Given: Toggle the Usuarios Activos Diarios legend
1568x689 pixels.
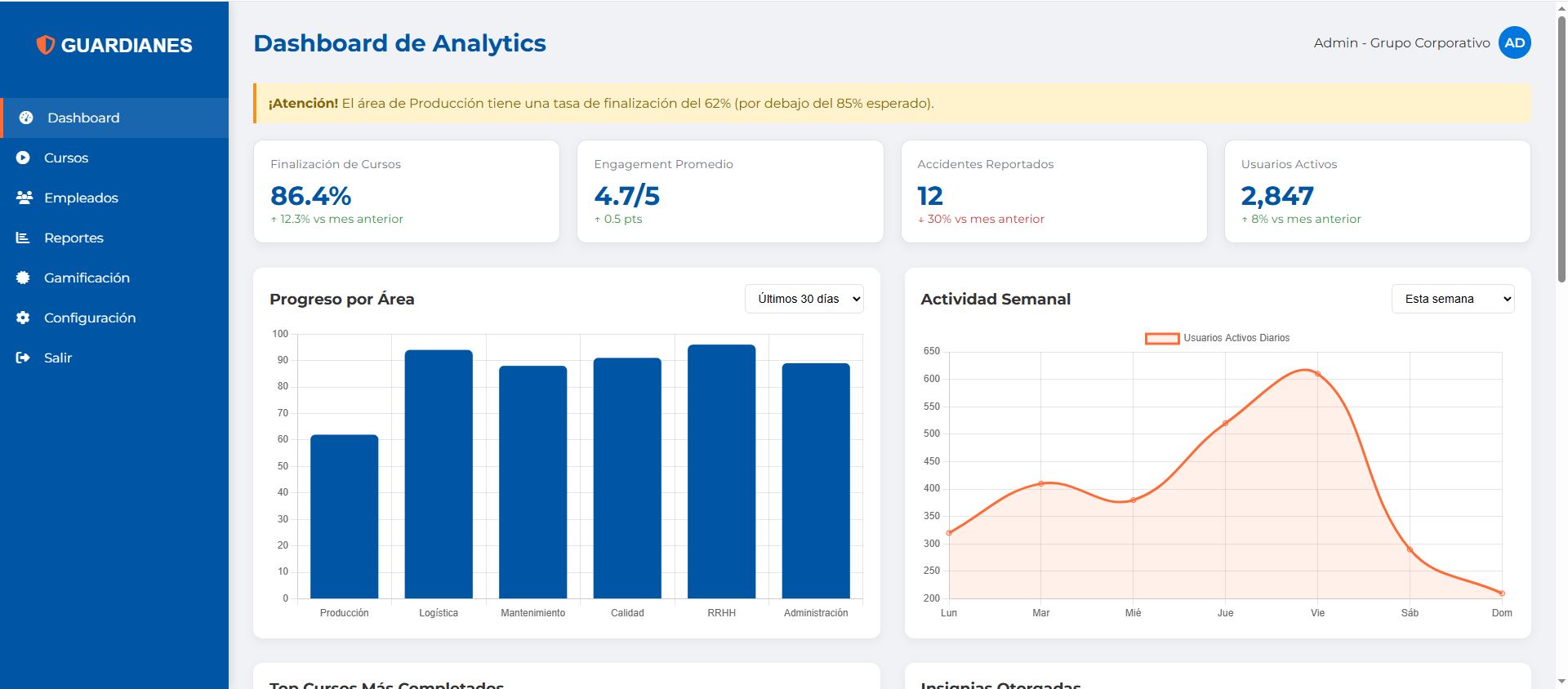Looking at the screenshot, I should tap(1217, 338).
